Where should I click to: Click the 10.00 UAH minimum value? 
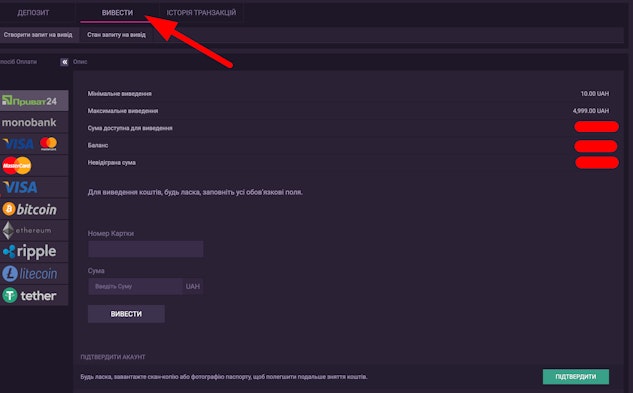(x=595, y=94)
